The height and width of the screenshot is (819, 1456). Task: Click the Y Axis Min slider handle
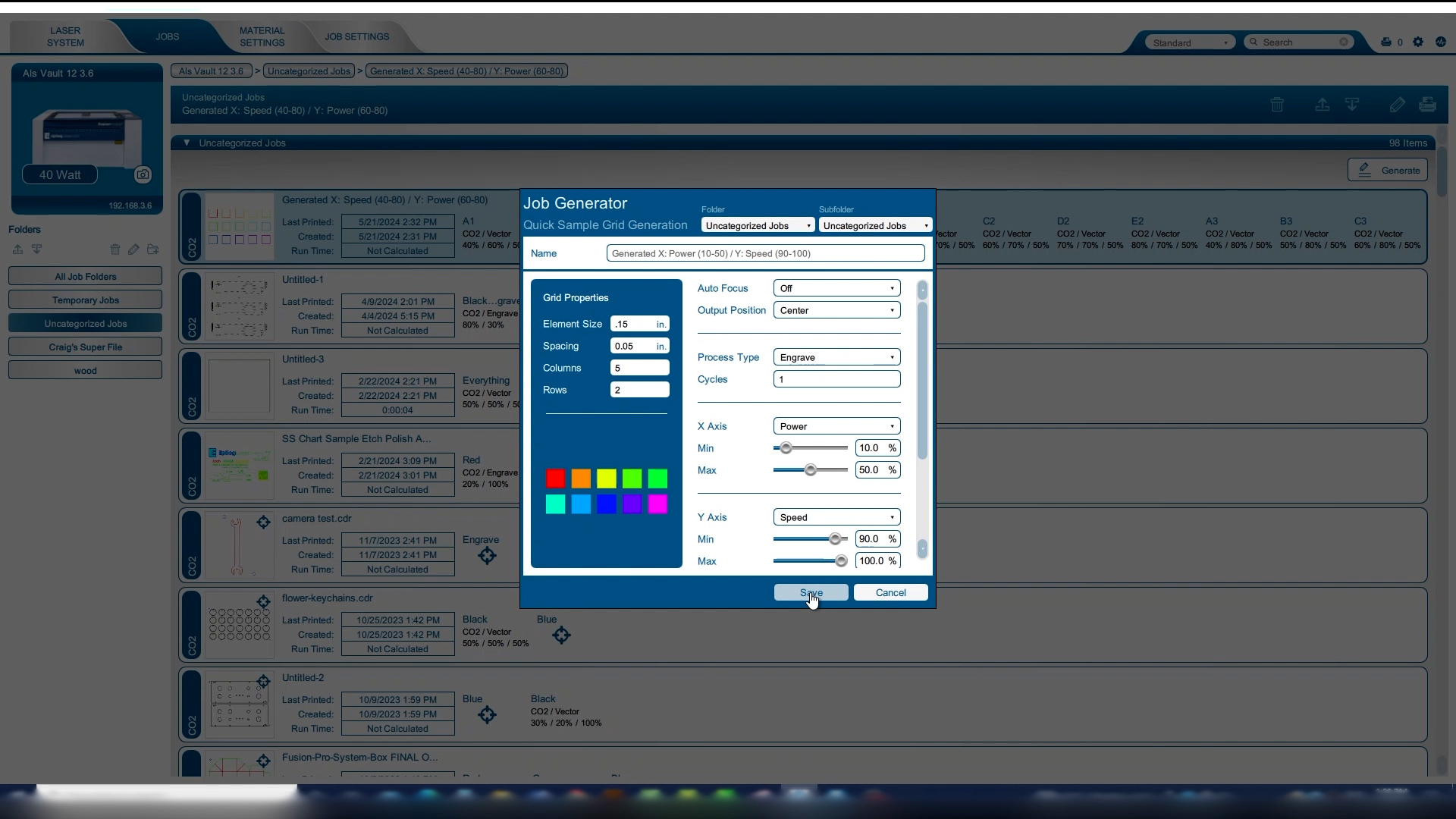(x=835, y=539)
